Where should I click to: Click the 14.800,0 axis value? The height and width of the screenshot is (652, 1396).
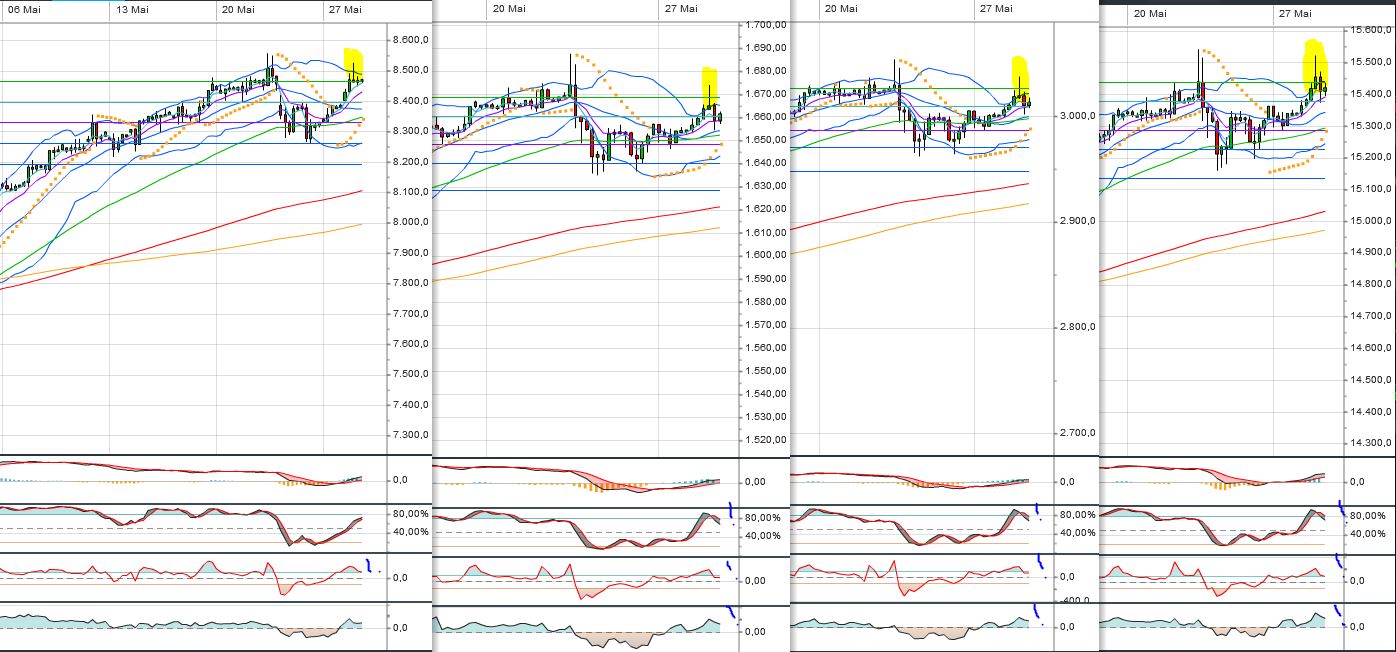[1371, 285]
